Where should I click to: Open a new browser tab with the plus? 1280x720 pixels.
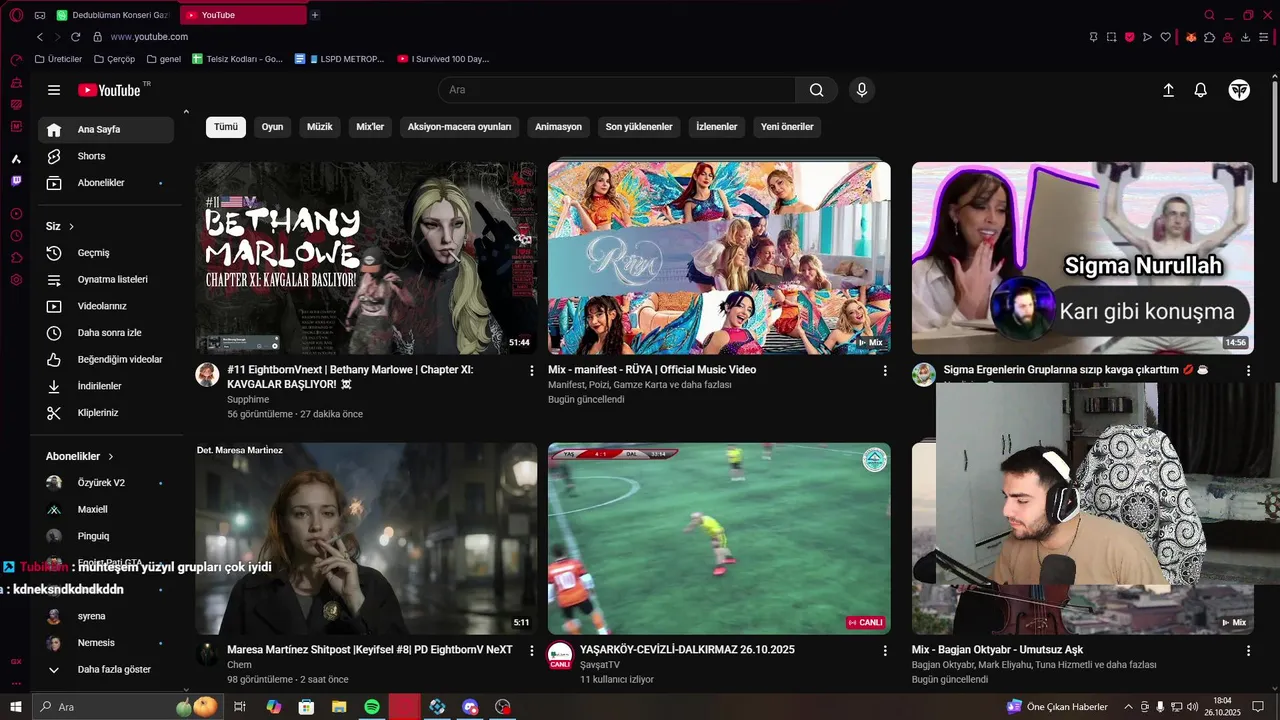315,15
